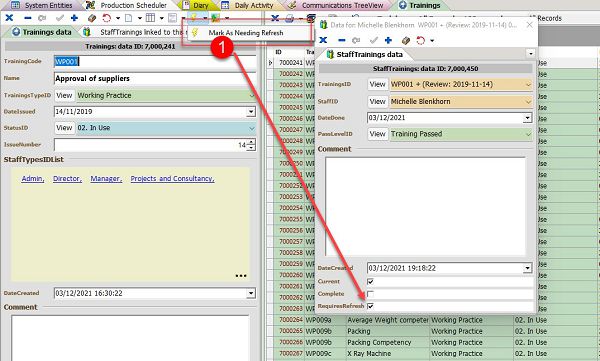Switch to the Diary tab

click(x=196, y=5)
